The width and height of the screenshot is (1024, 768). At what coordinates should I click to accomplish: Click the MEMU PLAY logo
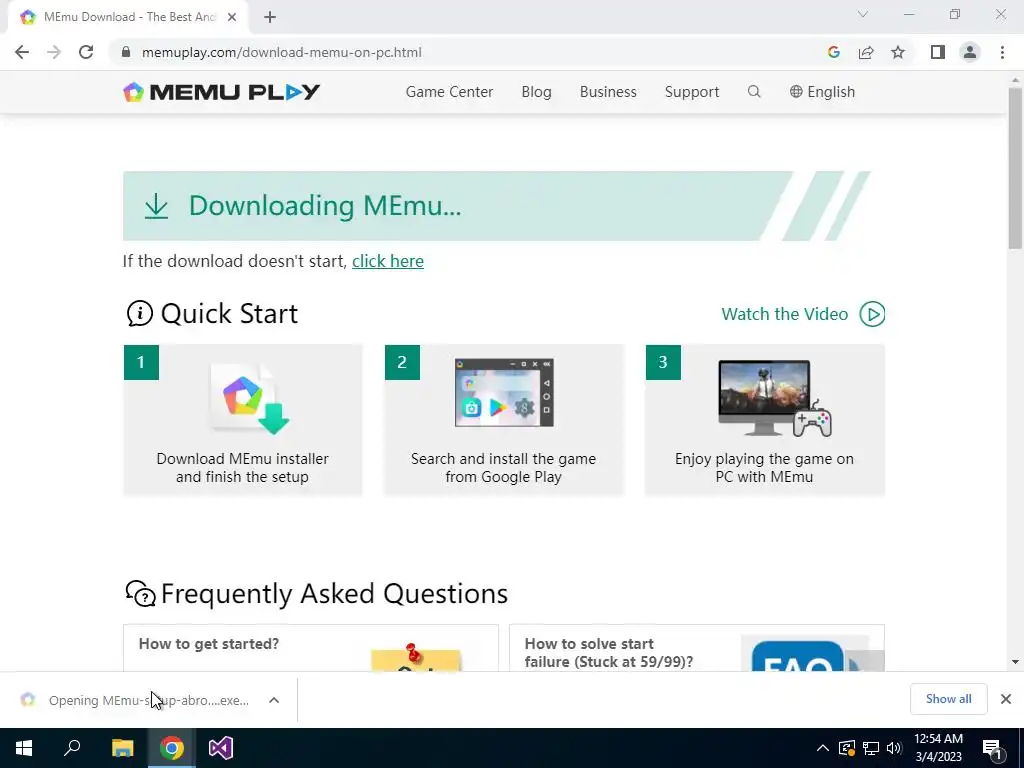(x=221, y=92)
